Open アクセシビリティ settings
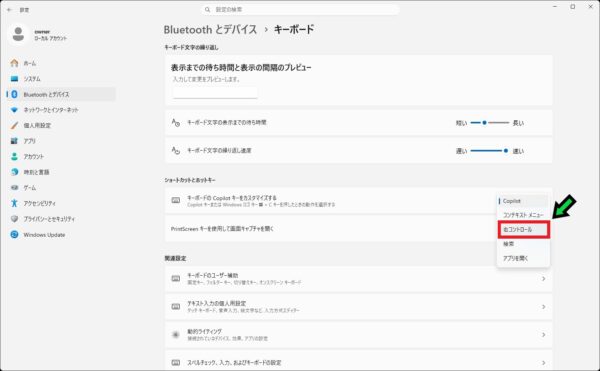 click(61, 203)
